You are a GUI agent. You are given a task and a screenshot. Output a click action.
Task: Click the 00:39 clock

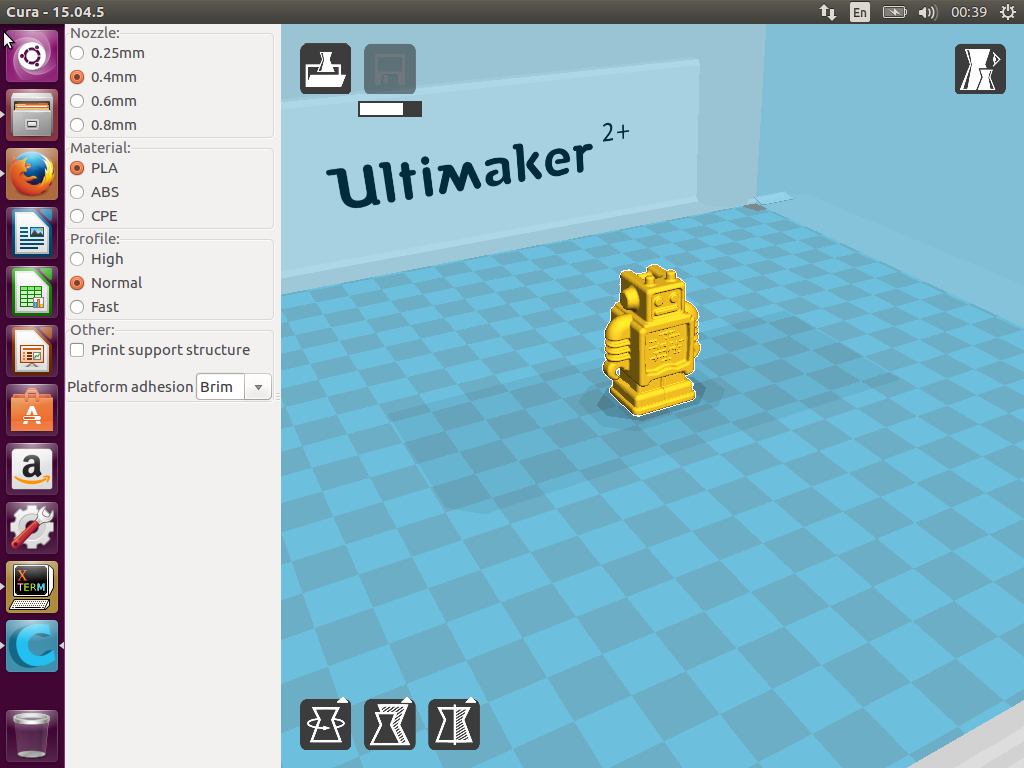pos(968,12)
